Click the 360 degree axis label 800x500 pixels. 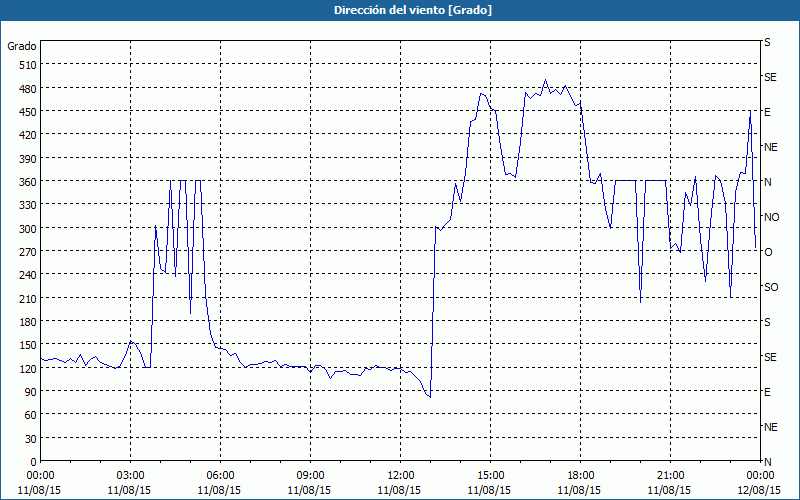coord(29,182)
